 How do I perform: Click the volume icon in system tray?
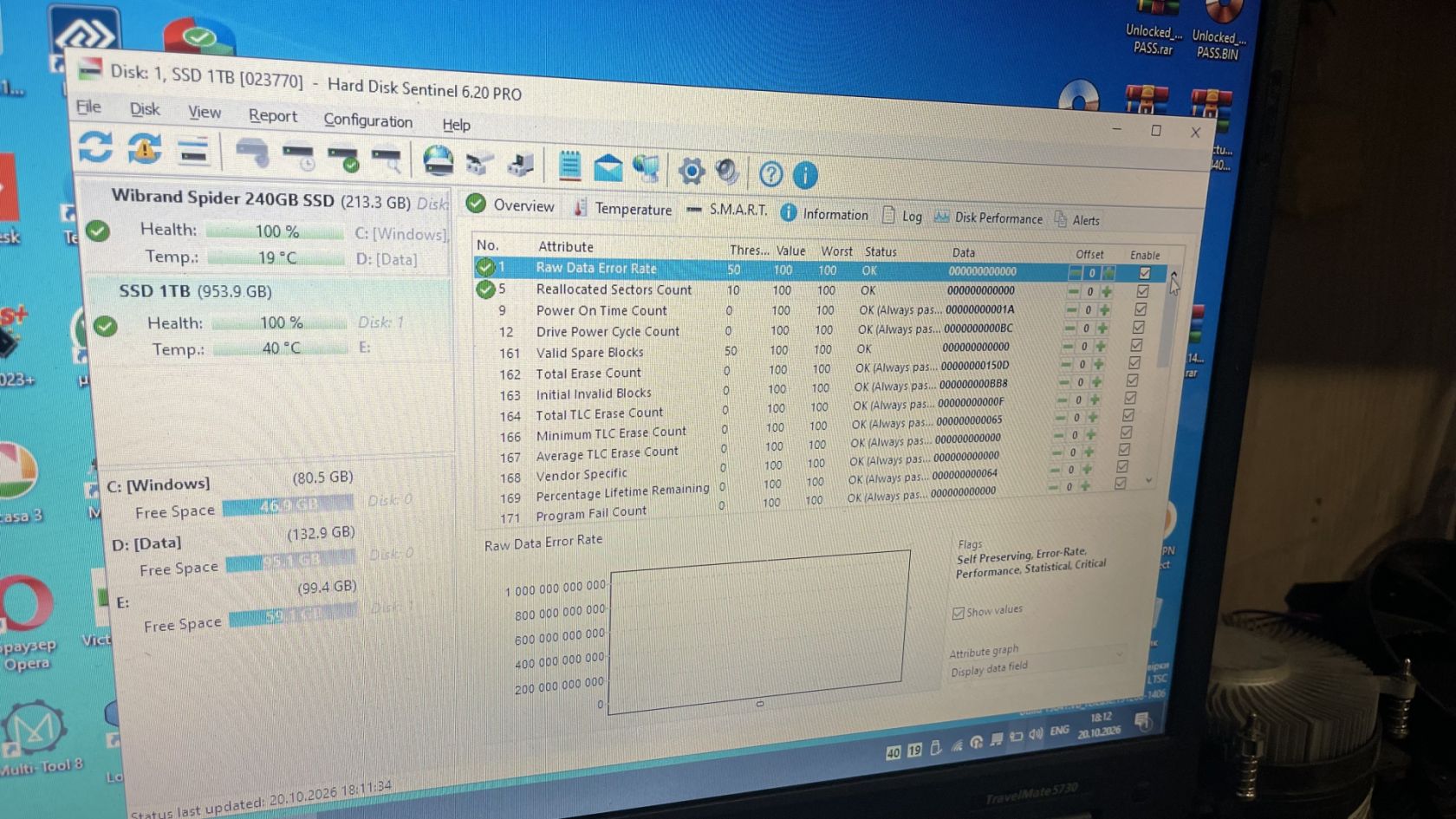[x=1035, y=734]
